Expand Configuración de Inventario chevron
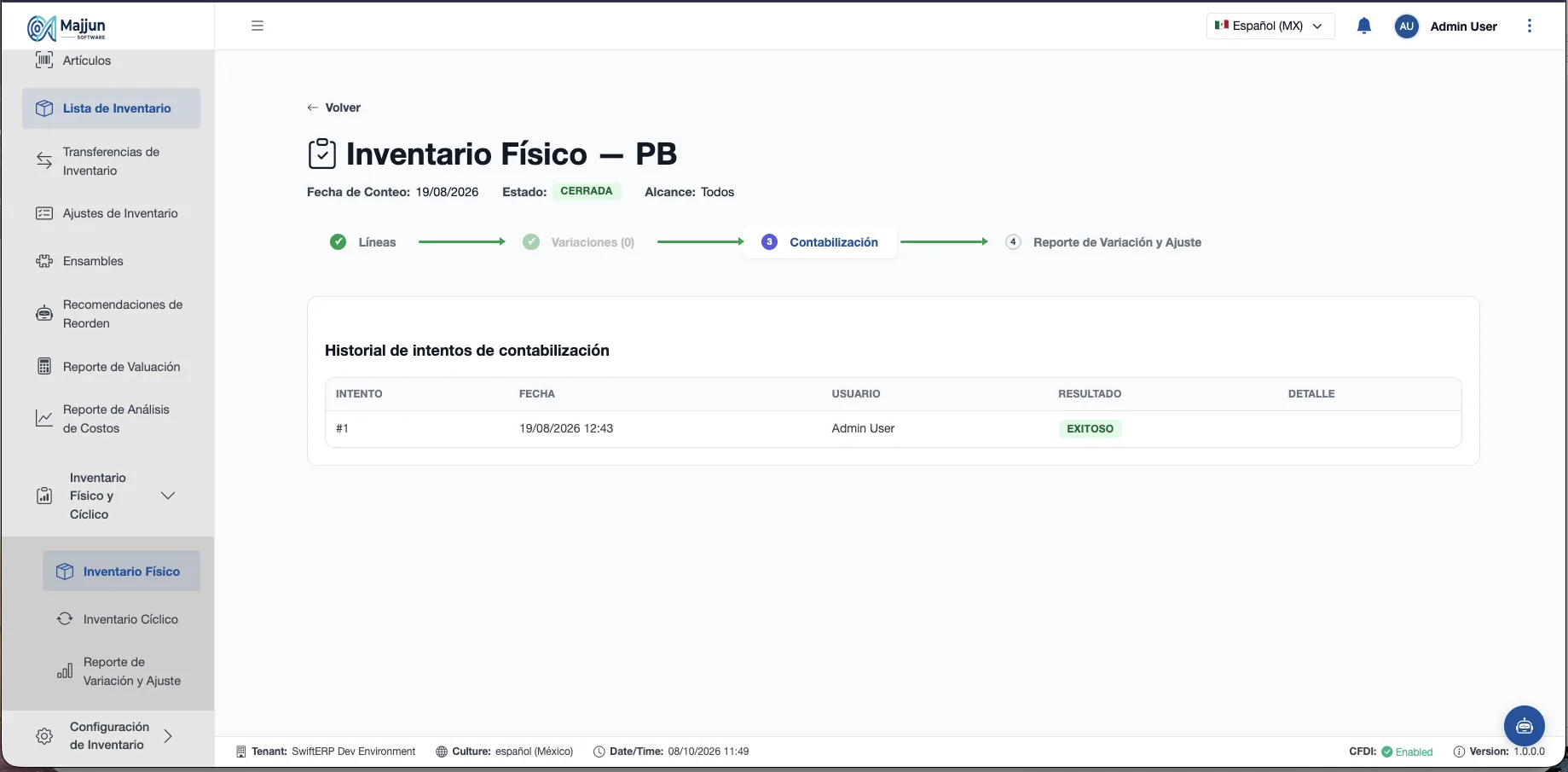Screen dimensions: 1568x772 [168, 735]
